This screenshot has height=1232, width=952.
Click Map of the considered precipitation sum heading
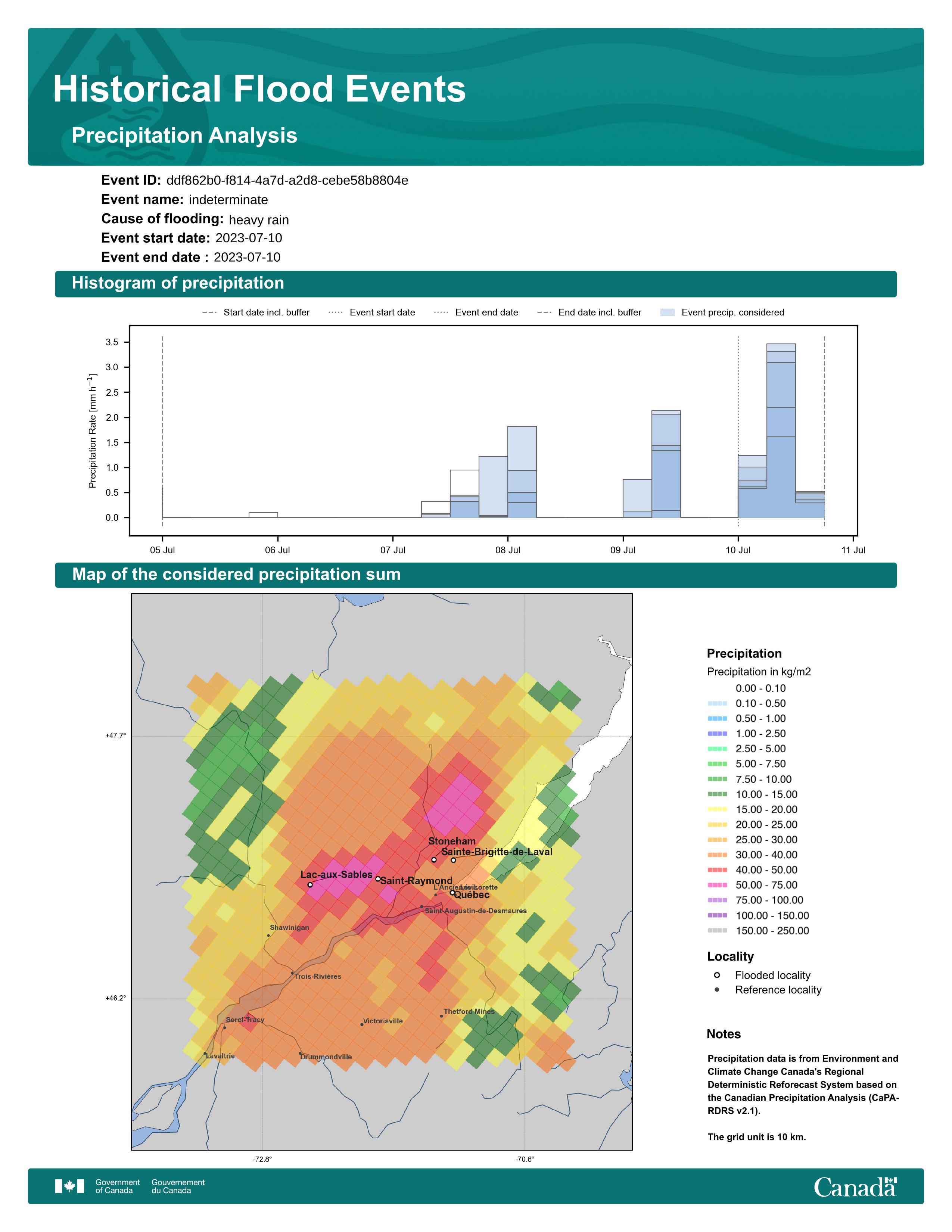[x=236, y=574]
